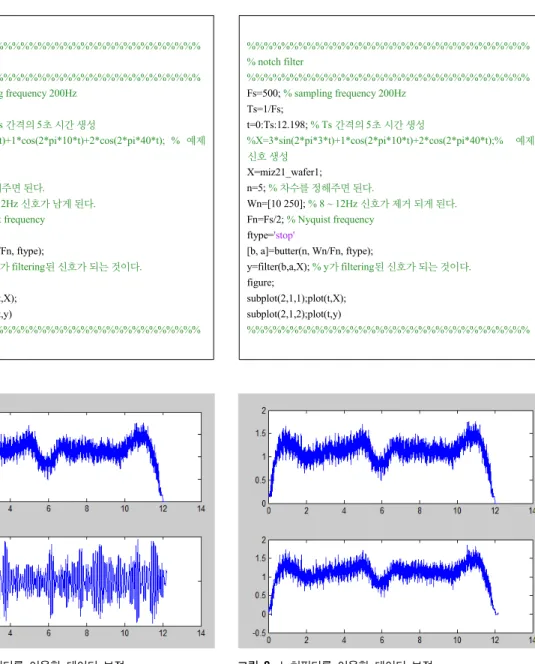Click the lower left oscillating plot
The width and height of the screenshot is (535, 664).
(100, 581)
